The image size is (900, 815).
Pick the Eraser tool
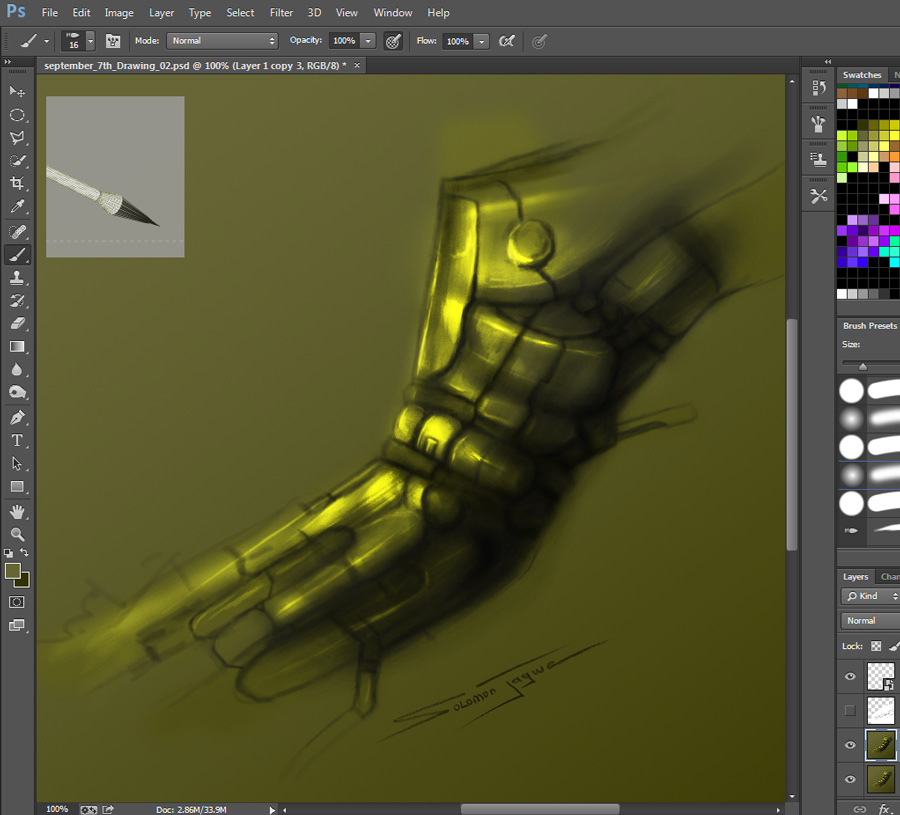pos(17,323)
